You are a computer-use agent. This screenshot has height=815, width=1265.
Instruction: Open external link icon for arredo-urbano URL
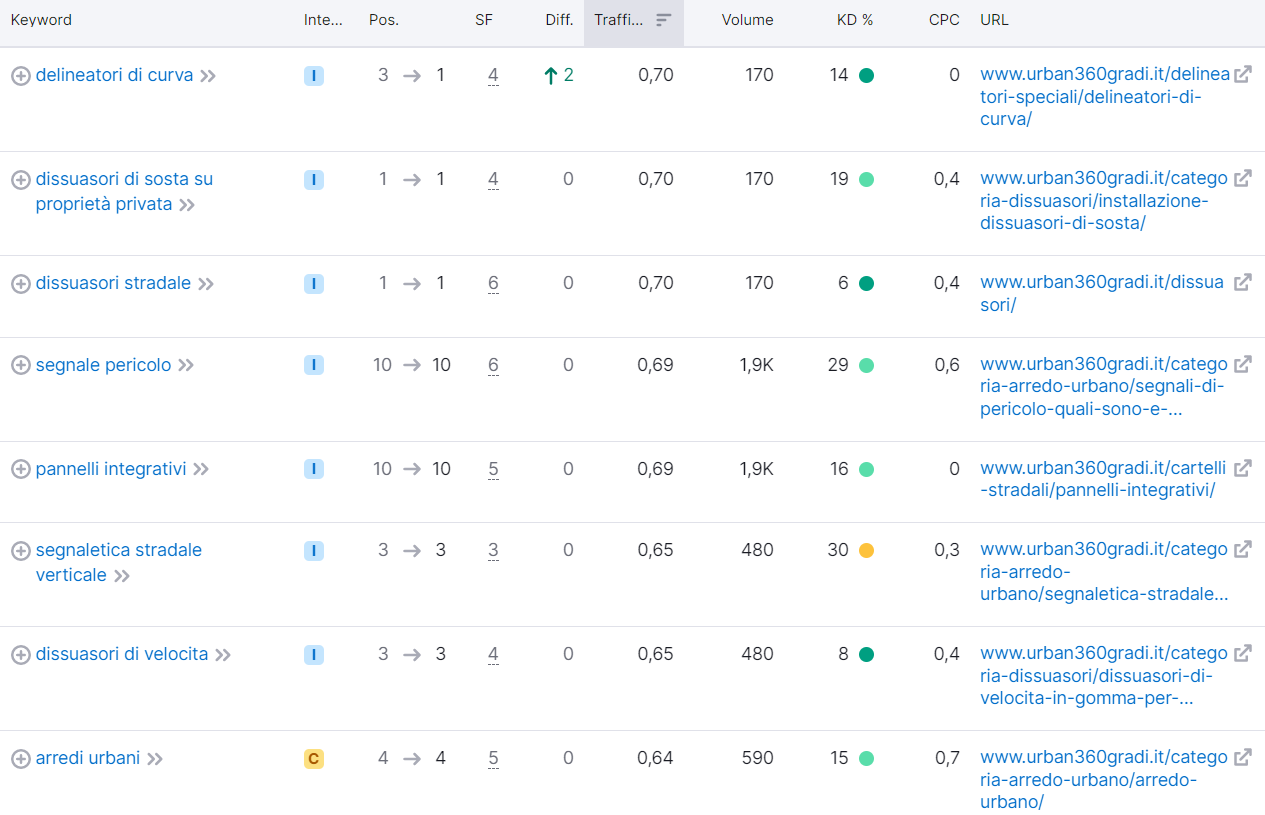[x=1243, y=757]
